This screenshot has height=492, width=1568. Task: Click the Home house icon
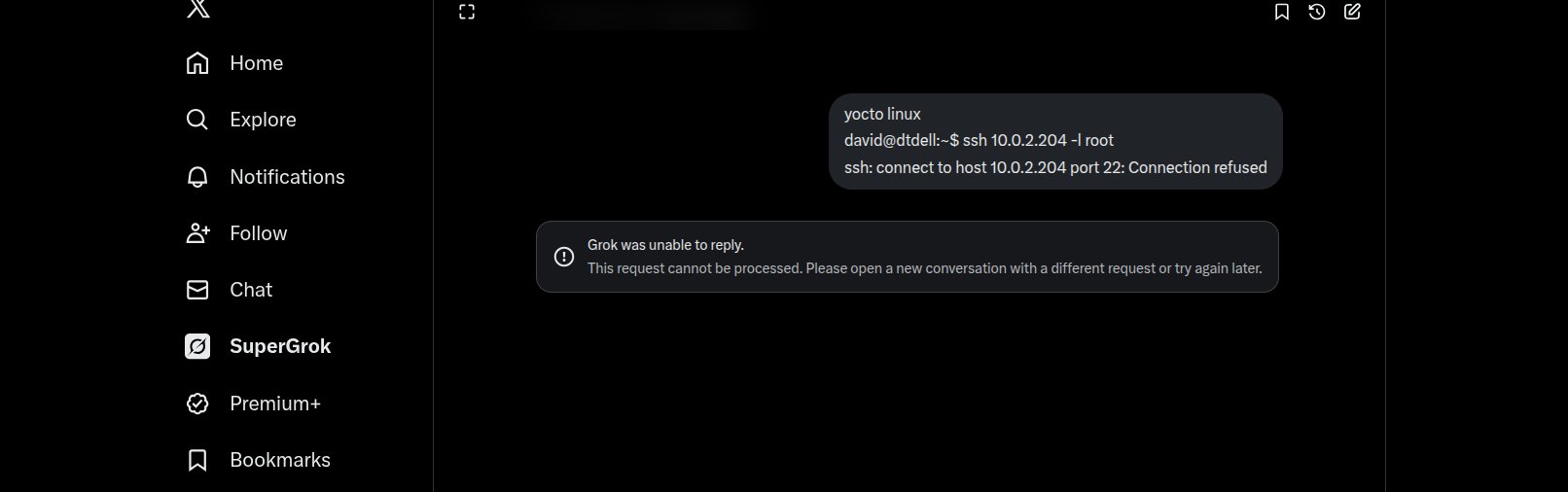pyautogui.click(x=197, y=63)
